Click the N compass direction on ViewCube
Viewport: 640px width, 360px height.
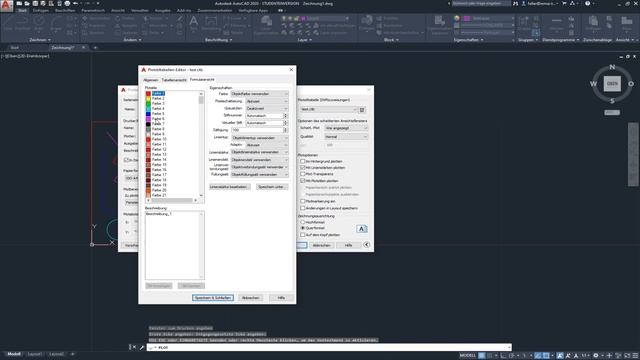tap(612, 67)
